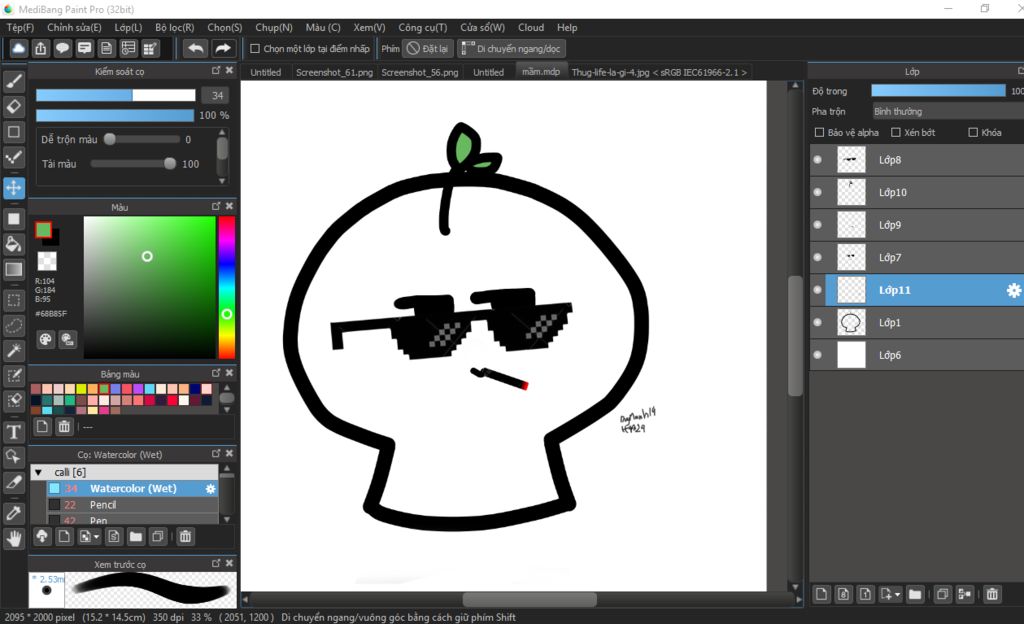Click Di chuyển ngang/dọc button
1024x624 pixels.
pyautogui.click(x=511, y=49)
